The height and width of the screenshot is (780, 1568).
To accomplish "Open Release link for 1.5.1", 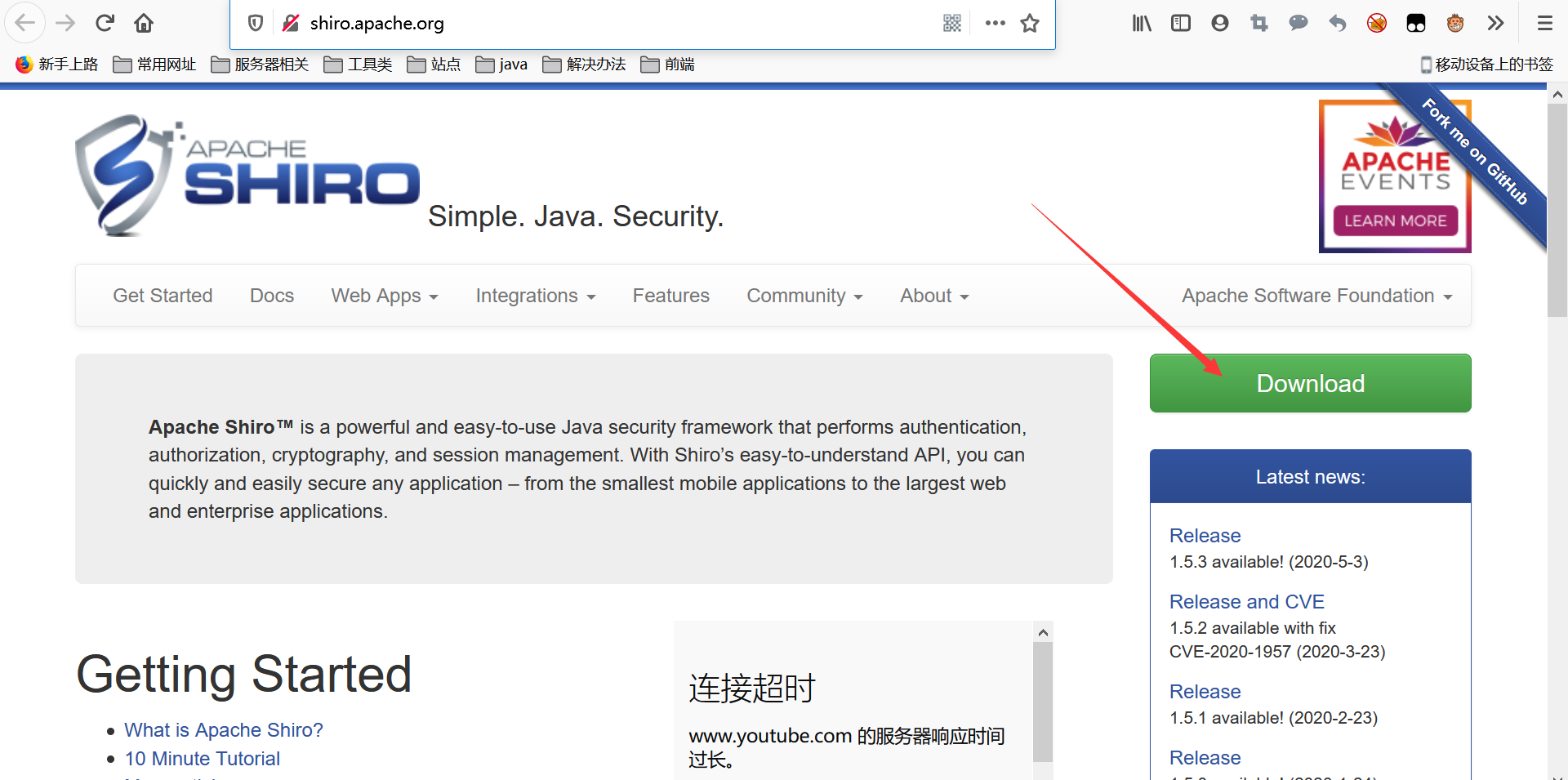I will [1205, 692].
